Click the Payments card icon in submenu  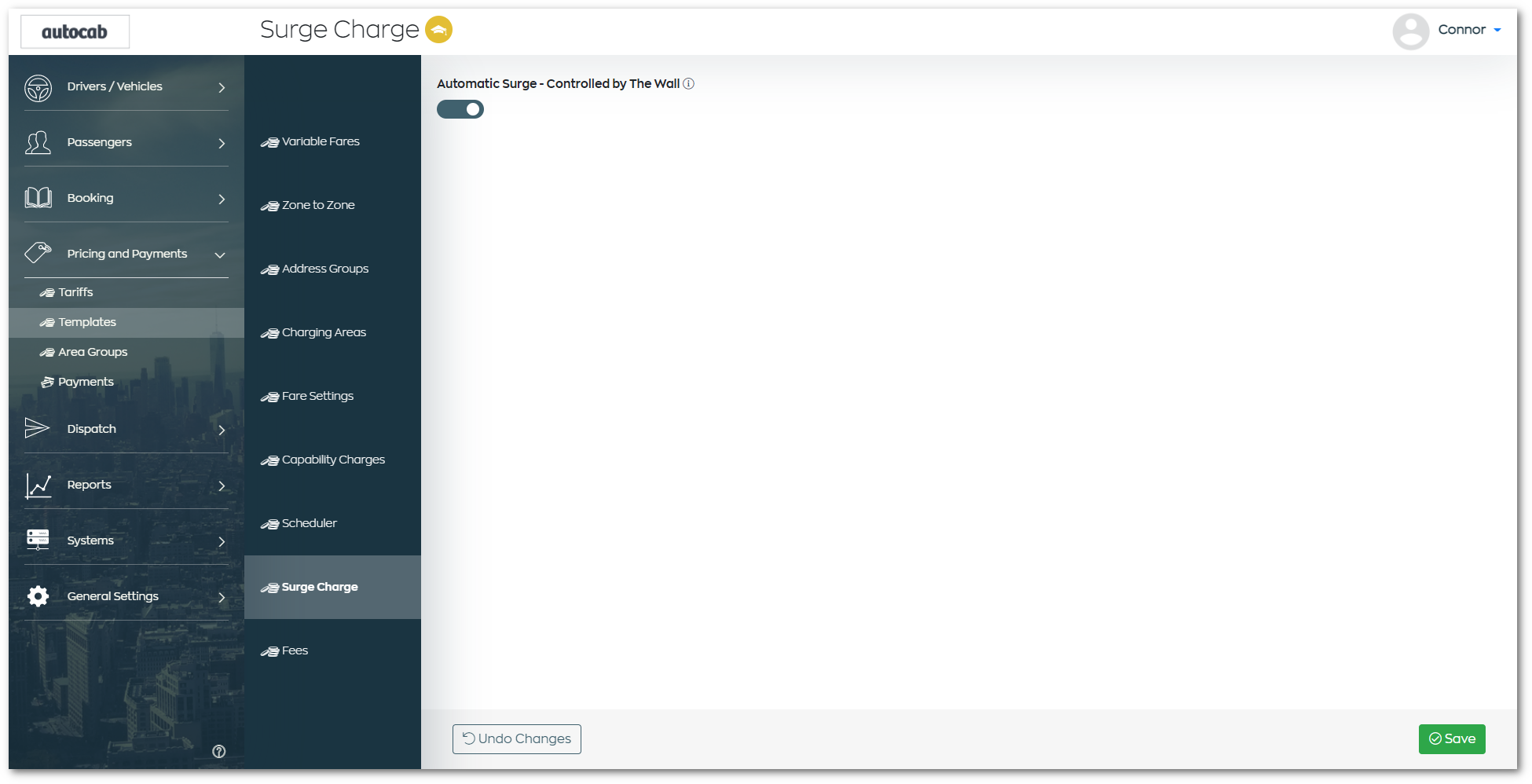[47, 382]
